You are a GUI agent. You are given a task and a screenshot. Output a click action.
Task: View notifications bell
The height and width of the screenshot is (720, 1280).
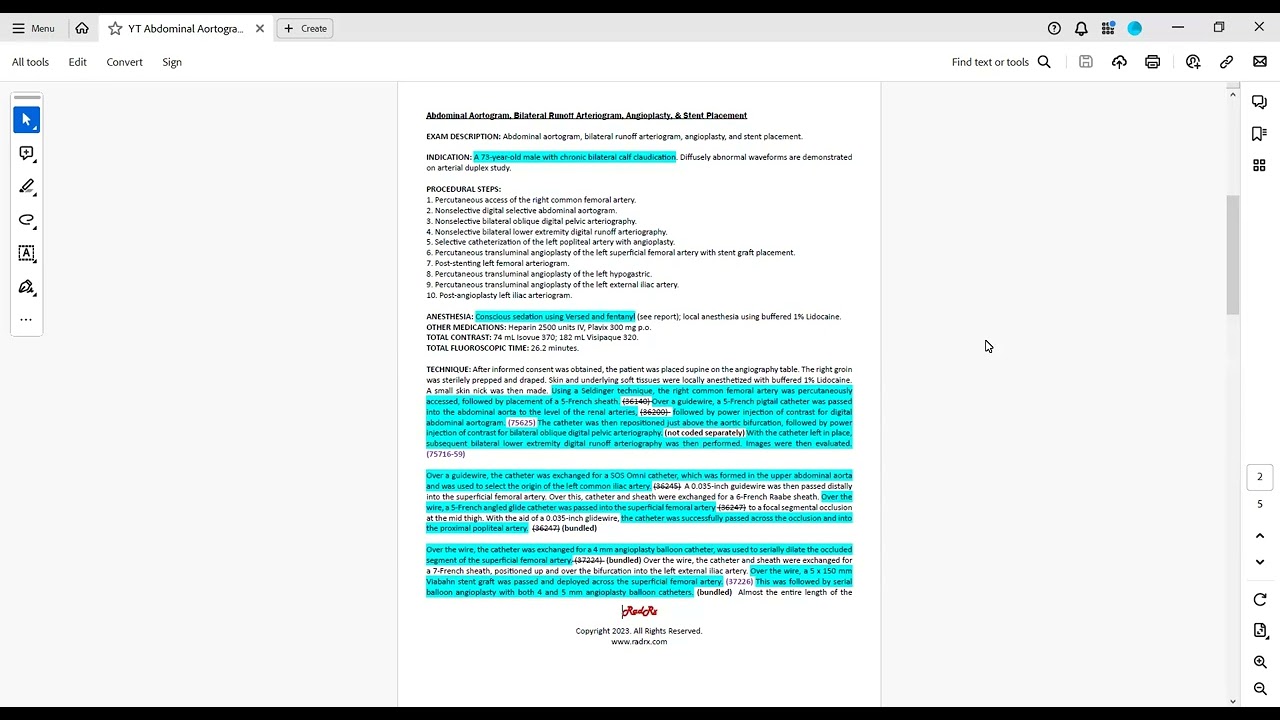tap(1081, 28)
